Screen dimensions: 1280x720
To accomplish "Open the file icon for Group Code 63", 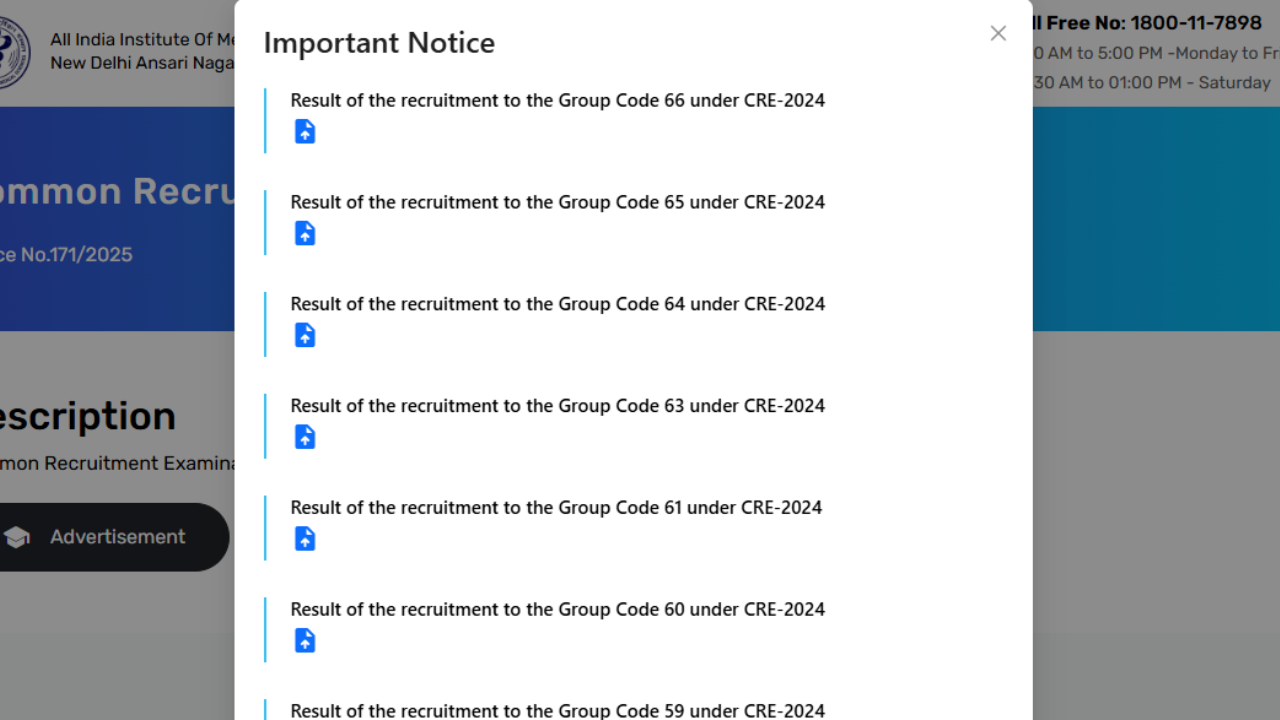I will pos(305,438).
